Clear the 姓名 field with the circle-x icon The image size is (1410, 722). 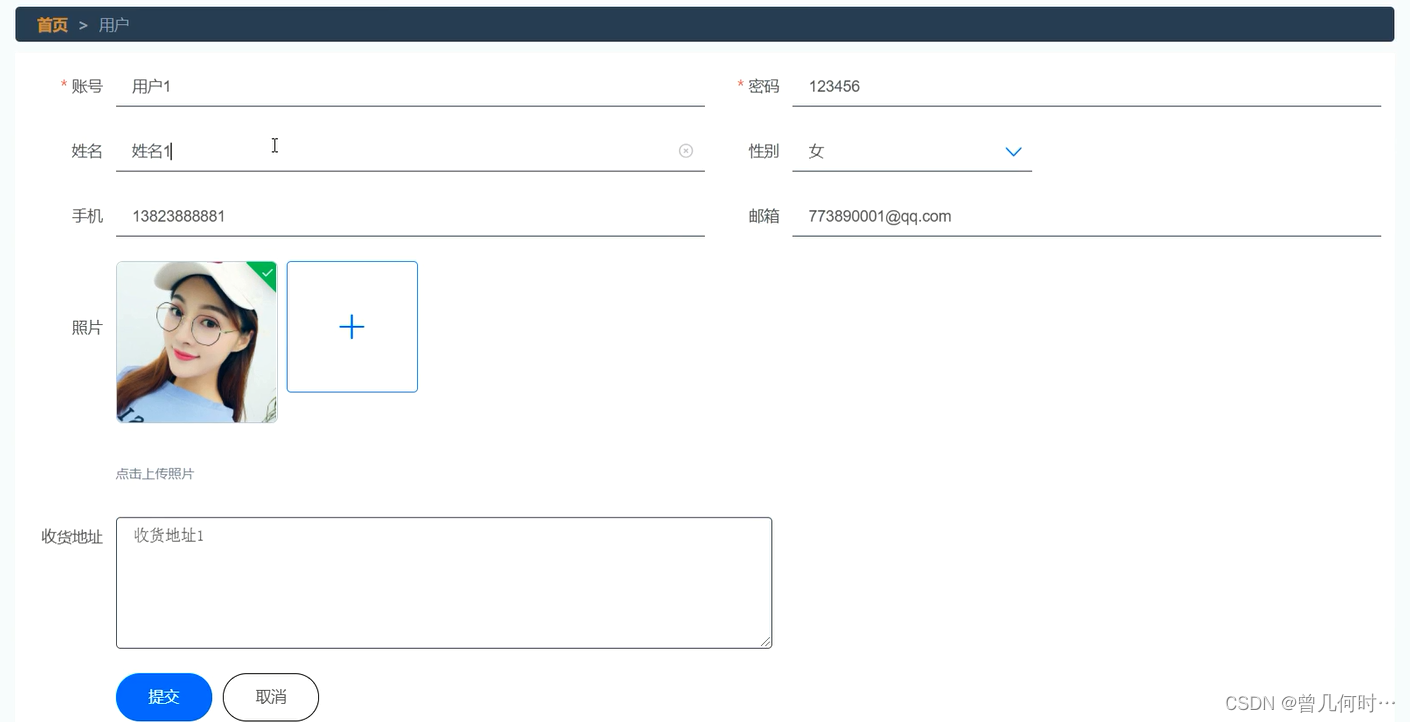click(686, 151)
